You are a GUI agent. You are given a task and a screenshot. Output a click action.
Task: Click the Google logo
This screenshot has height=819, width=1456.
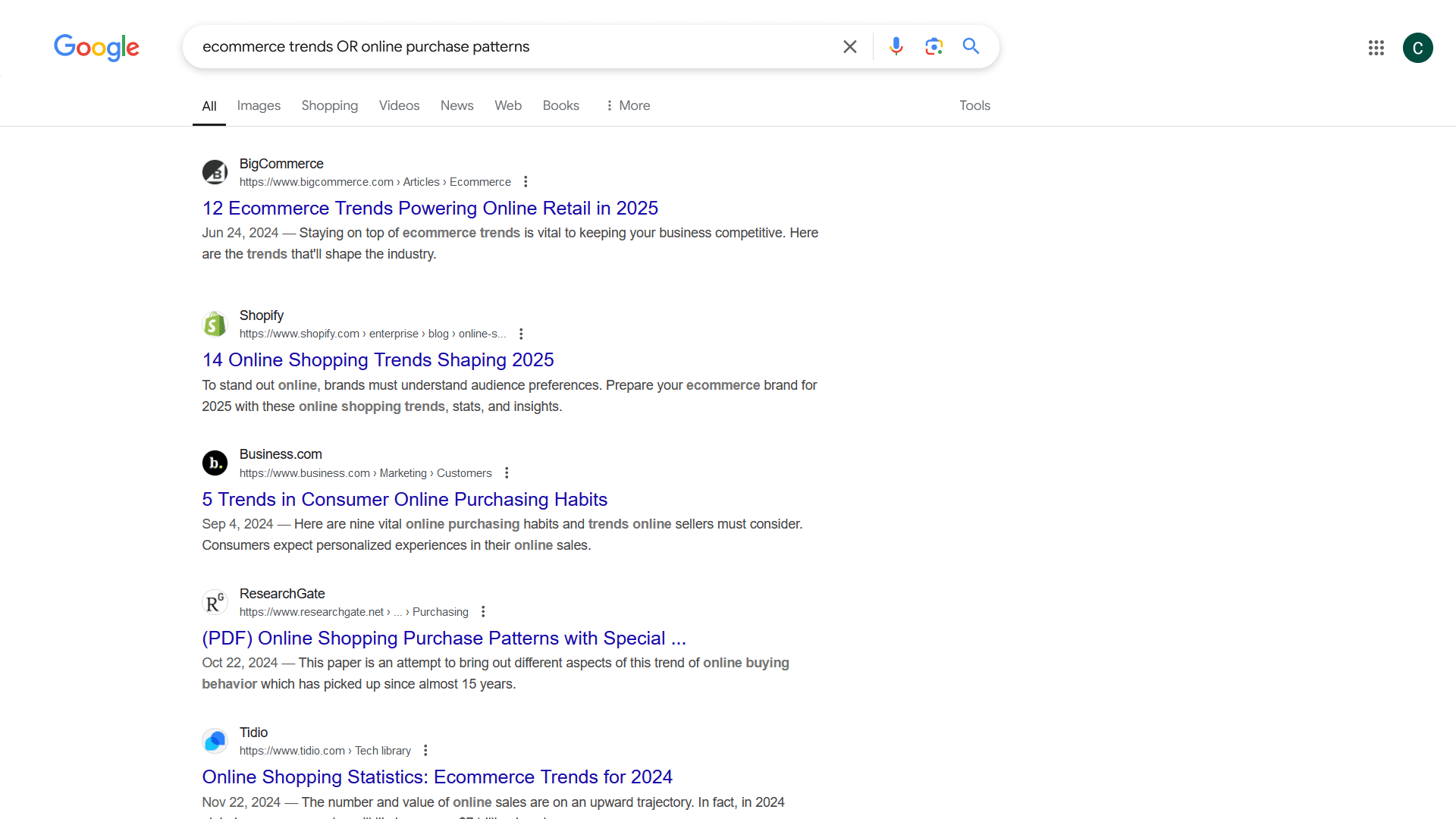point(96,47)
